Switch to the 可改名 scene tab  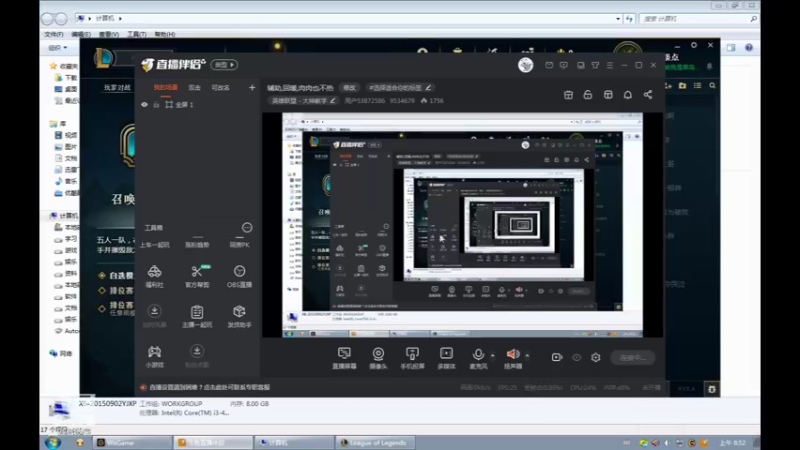click(x=220, y=88)
